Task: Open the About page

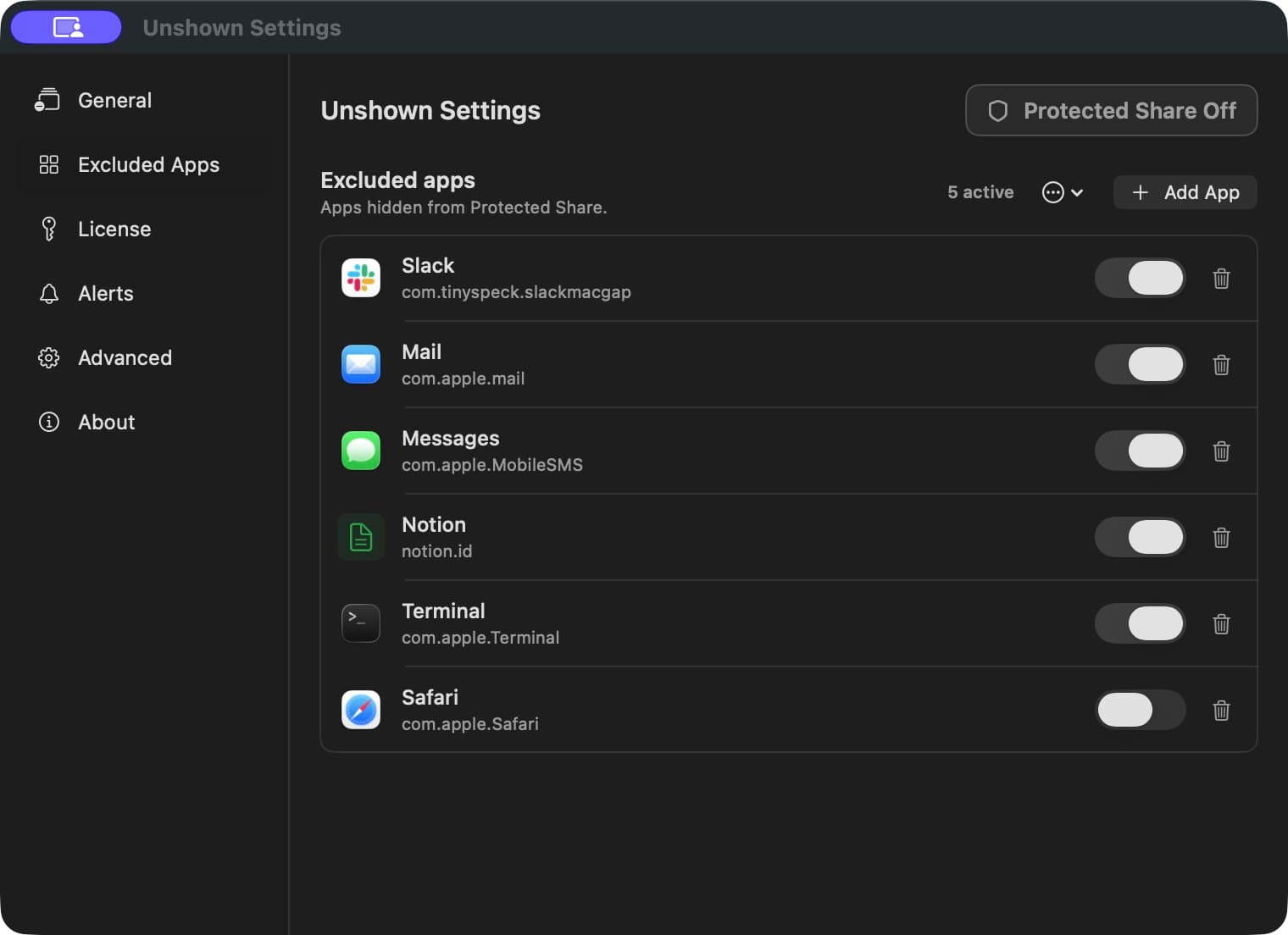Action: [x=144, y=422]
